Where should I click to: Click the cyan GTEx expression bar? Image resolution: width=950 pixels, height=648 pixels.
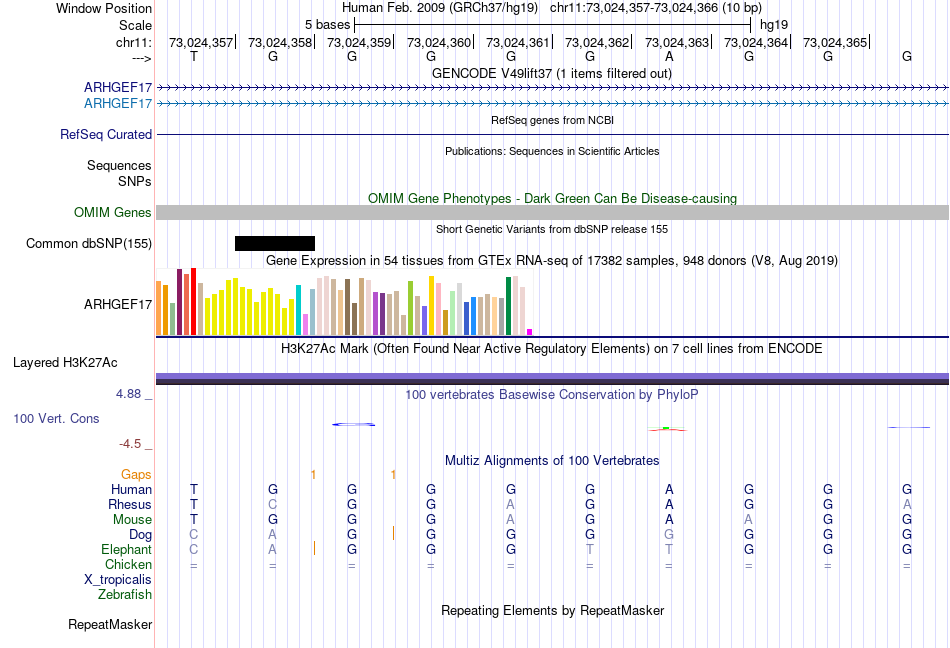[x=298, y=310]
